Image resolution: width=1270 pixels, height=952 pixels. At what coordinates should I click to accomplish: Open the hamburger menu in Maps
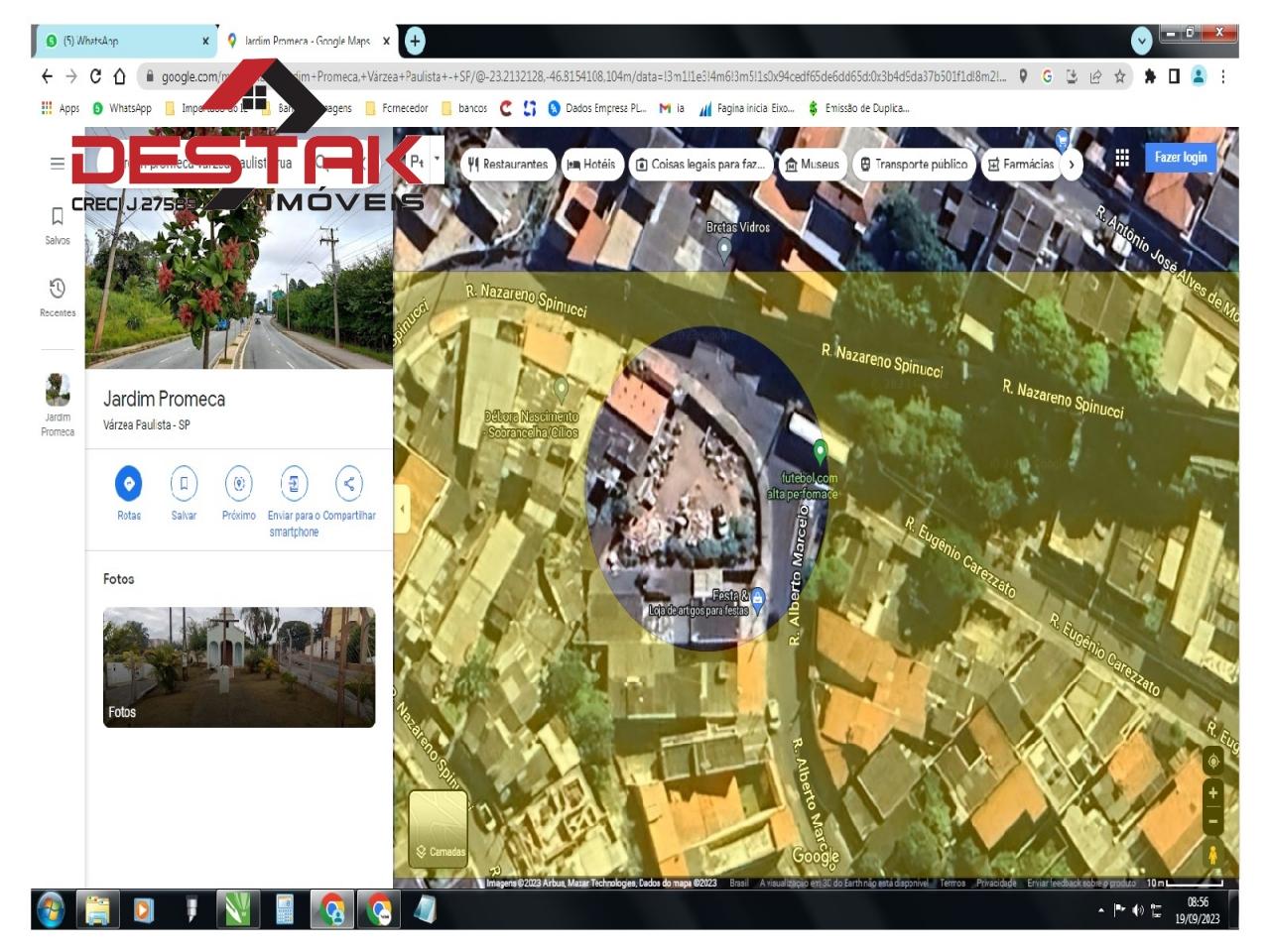58,164
